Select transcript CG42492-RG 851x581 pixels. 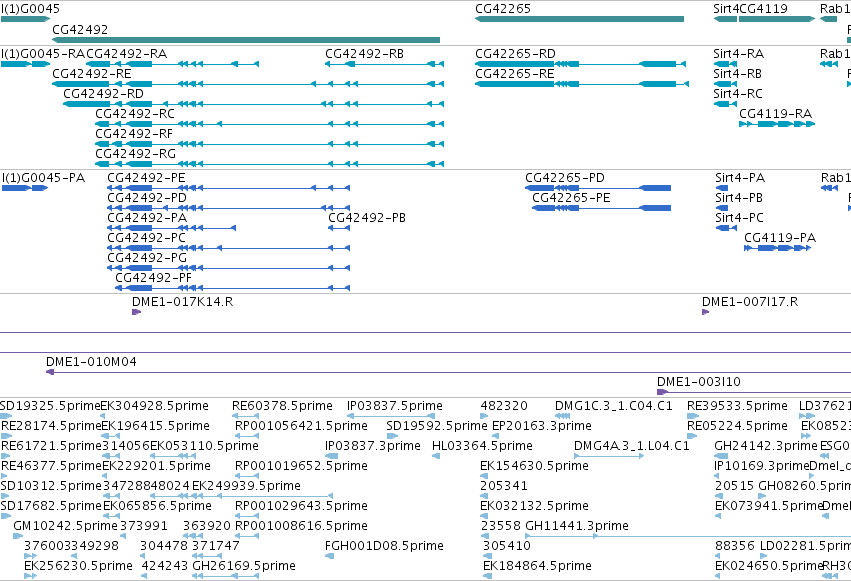point(270,164)
